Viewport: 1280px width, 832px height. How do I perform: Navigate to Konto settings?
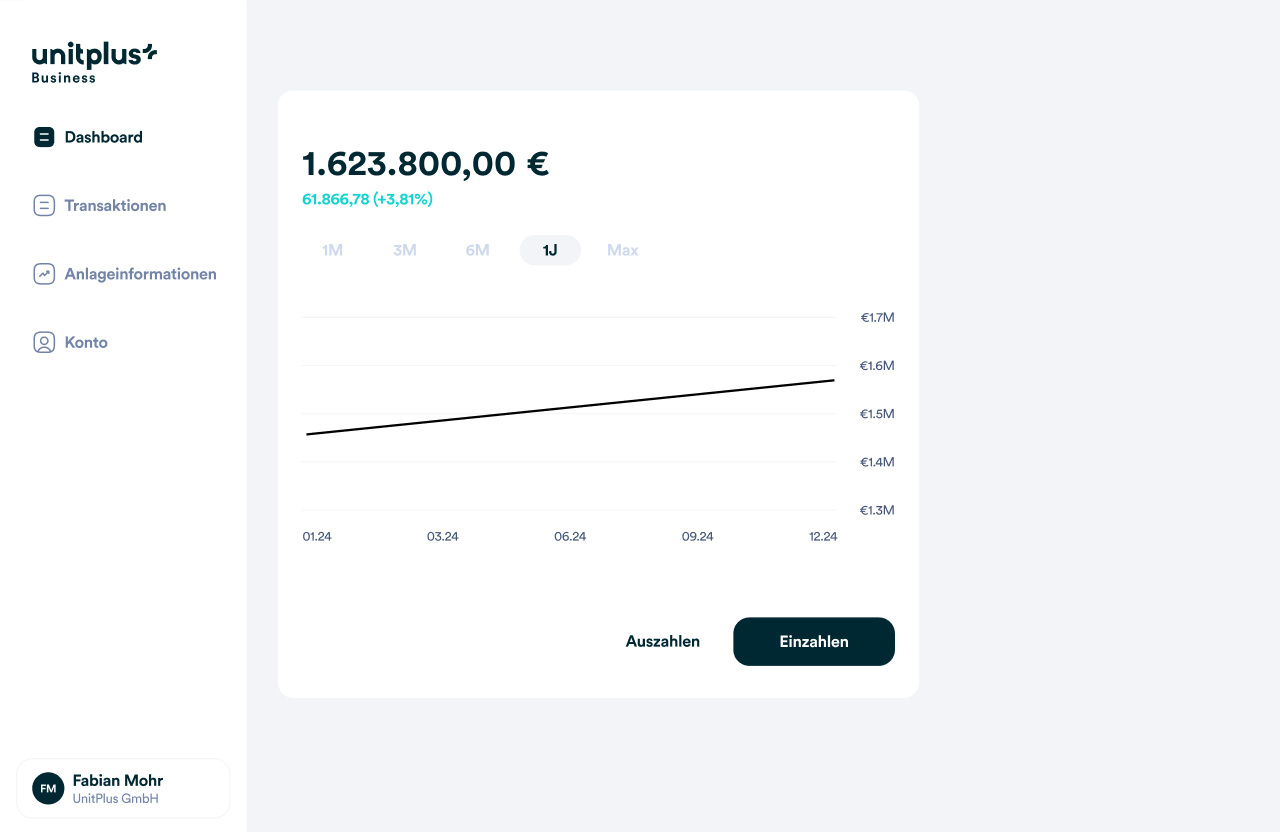point(86,342)
